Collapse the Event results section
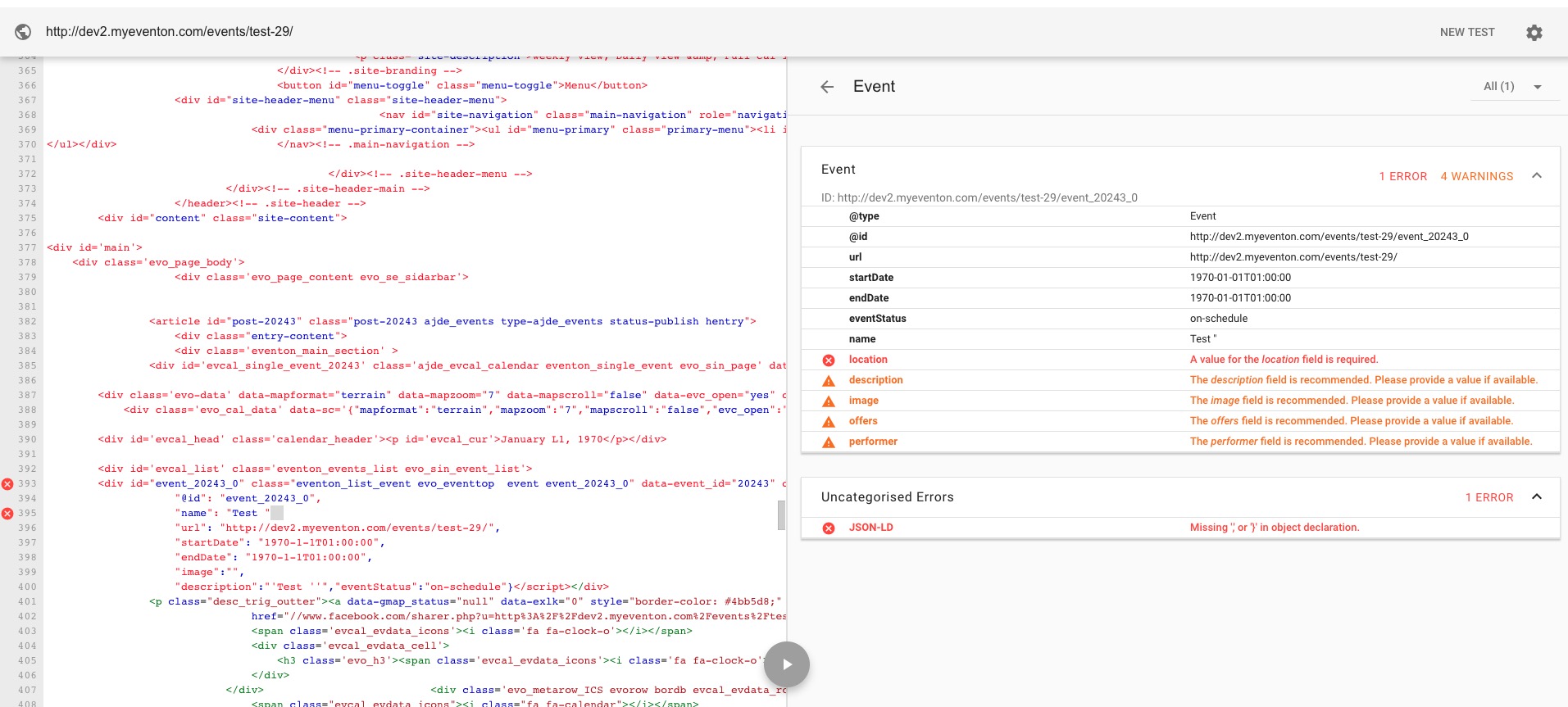Screen dimensions: 1568x707 tap(1537, 176)
